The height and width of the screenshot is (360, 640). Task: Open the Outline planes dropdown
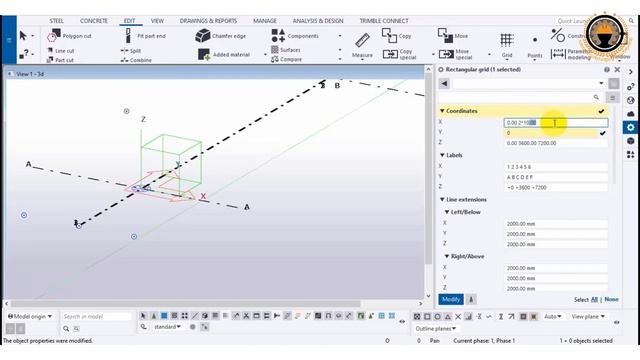click(436, 329)
